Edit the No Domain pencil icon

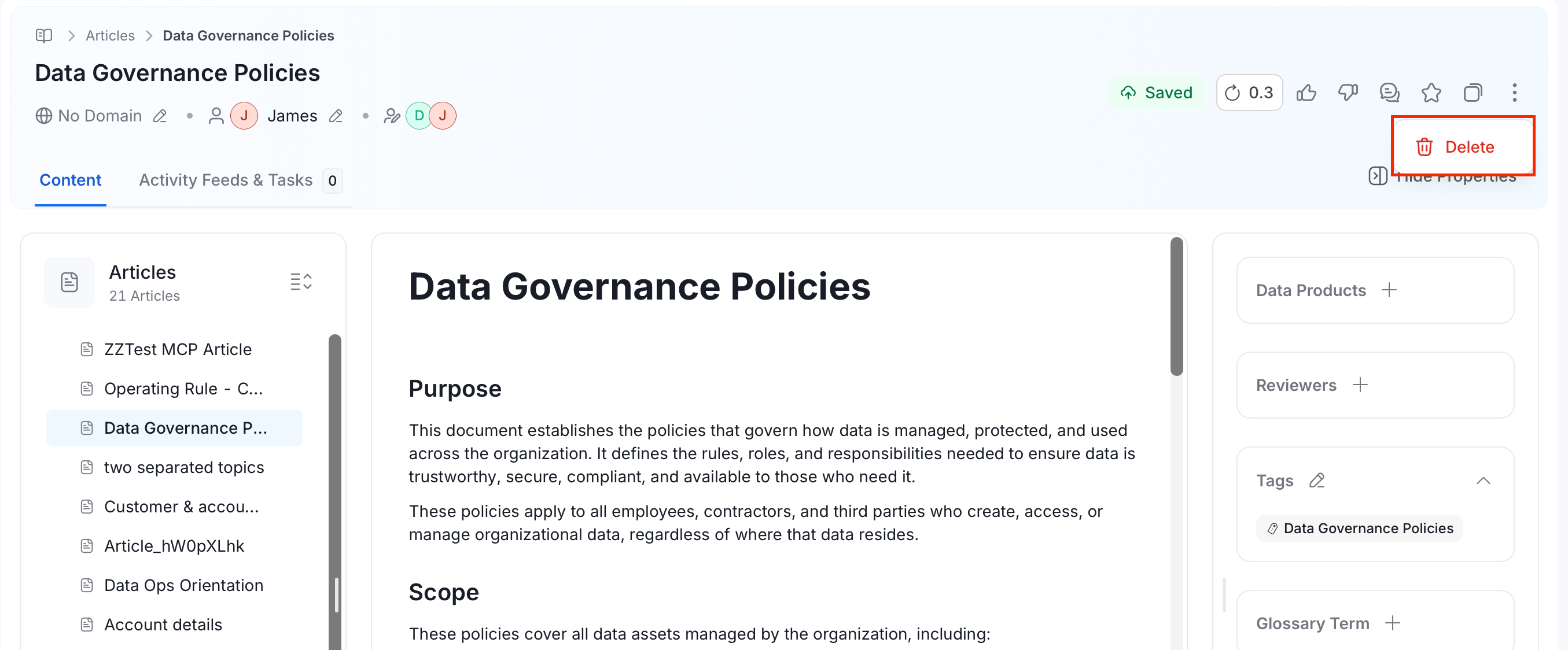[160, 116]
